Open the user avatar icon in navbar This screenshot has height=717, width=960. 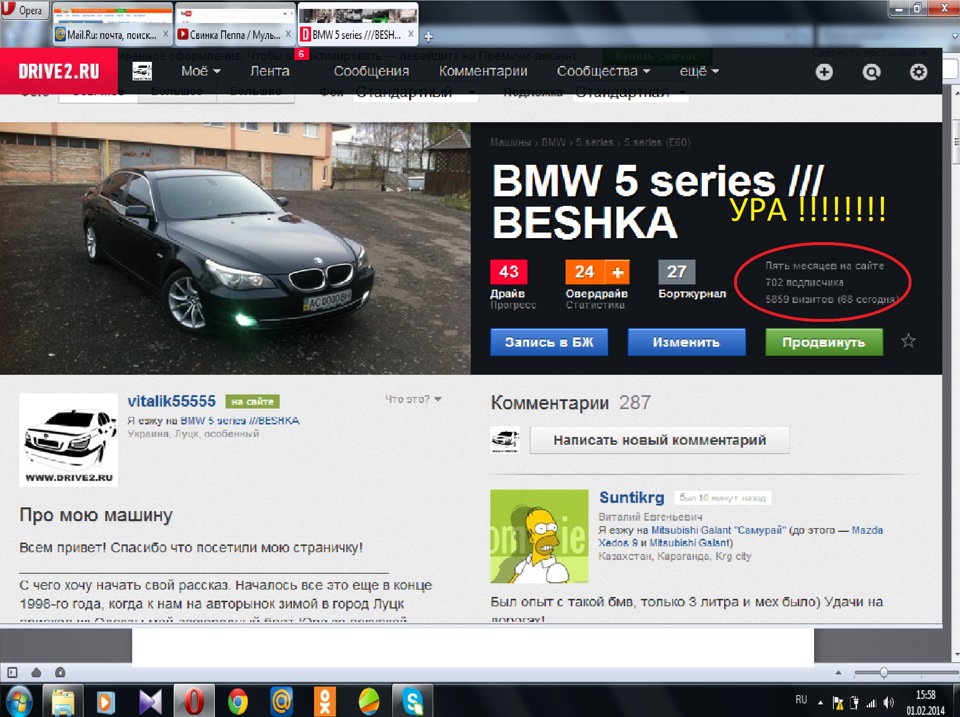click(x=142, y=72)
